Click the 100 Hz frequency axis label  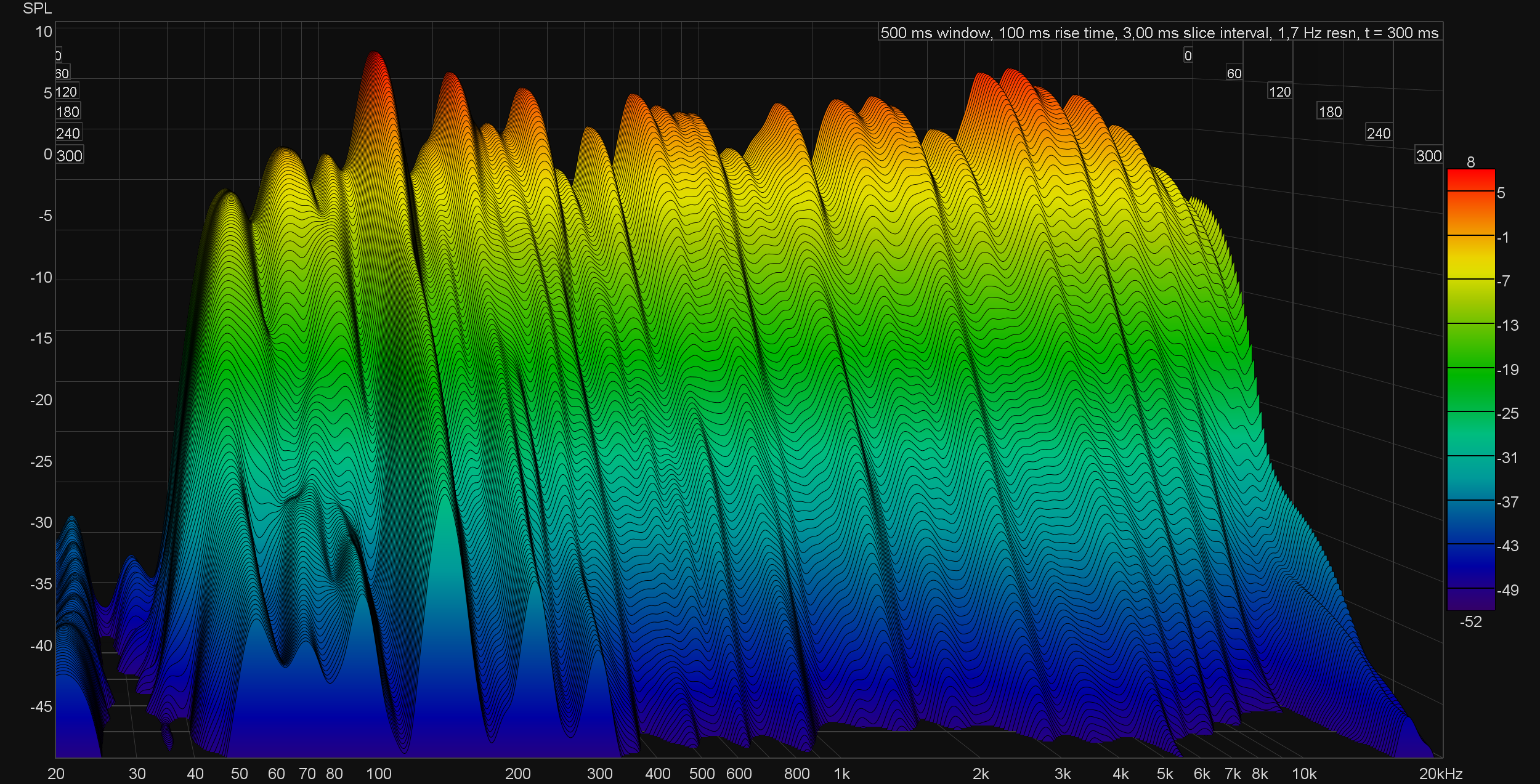[378, 774]
